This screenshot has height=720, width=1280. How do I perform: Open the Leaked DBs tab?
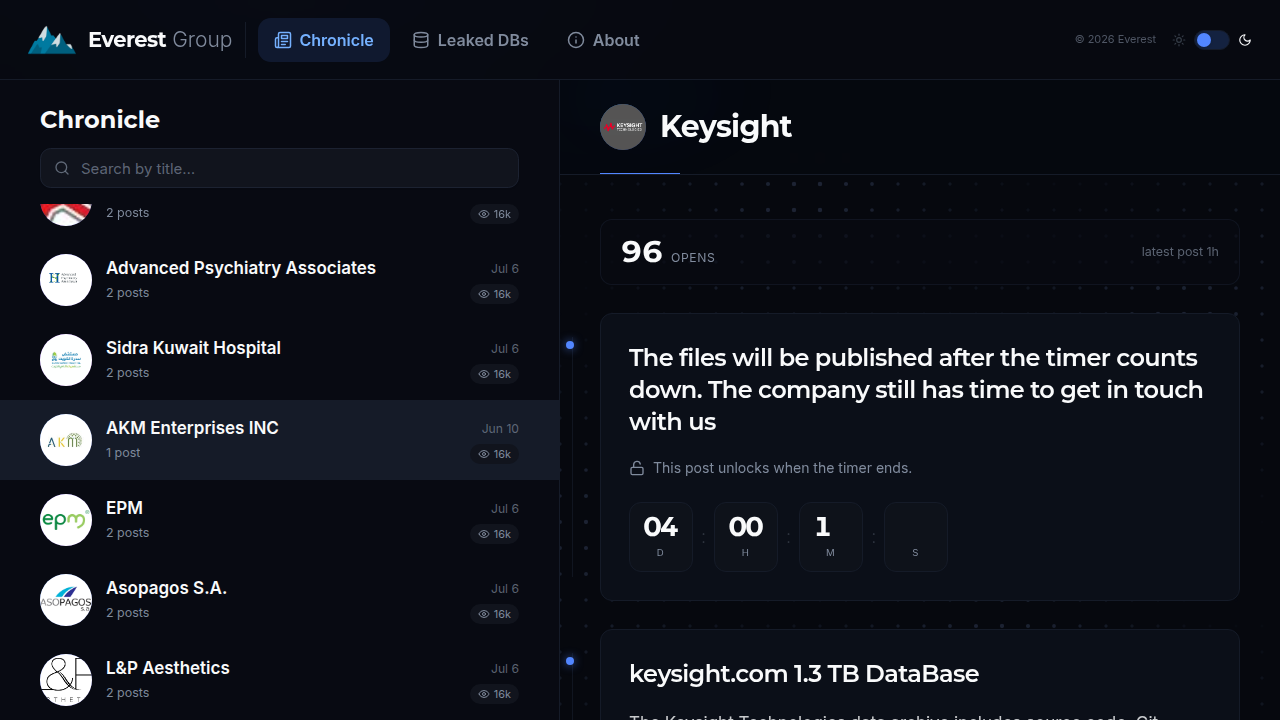[470, 40]
